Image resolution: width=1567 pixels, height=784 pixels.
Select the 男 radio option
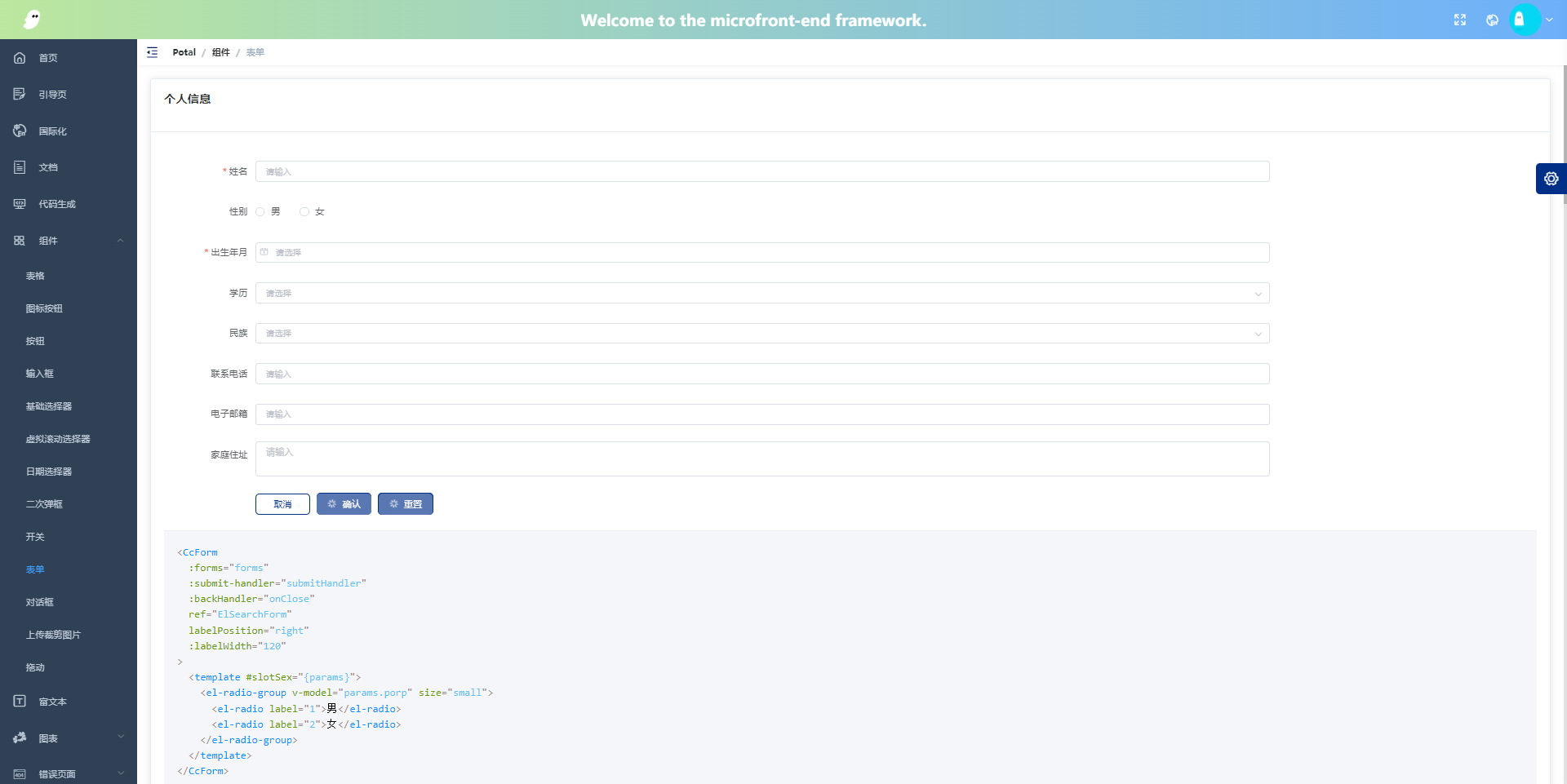pos(260,212)
